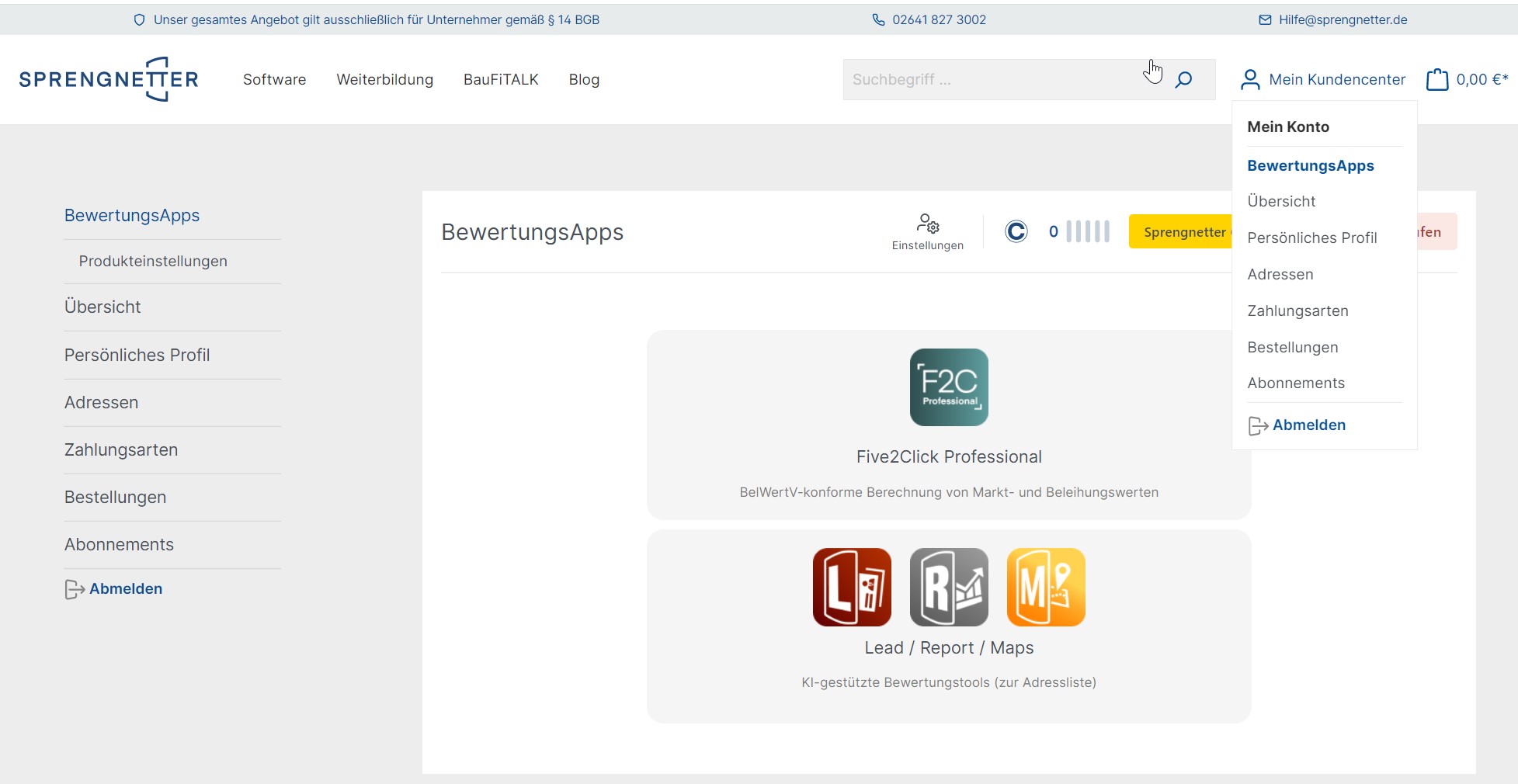Viewport: 1518px width, 784px height.
Task: Toggle the Mein Kundencenter dropdown
Action: 1323,79
